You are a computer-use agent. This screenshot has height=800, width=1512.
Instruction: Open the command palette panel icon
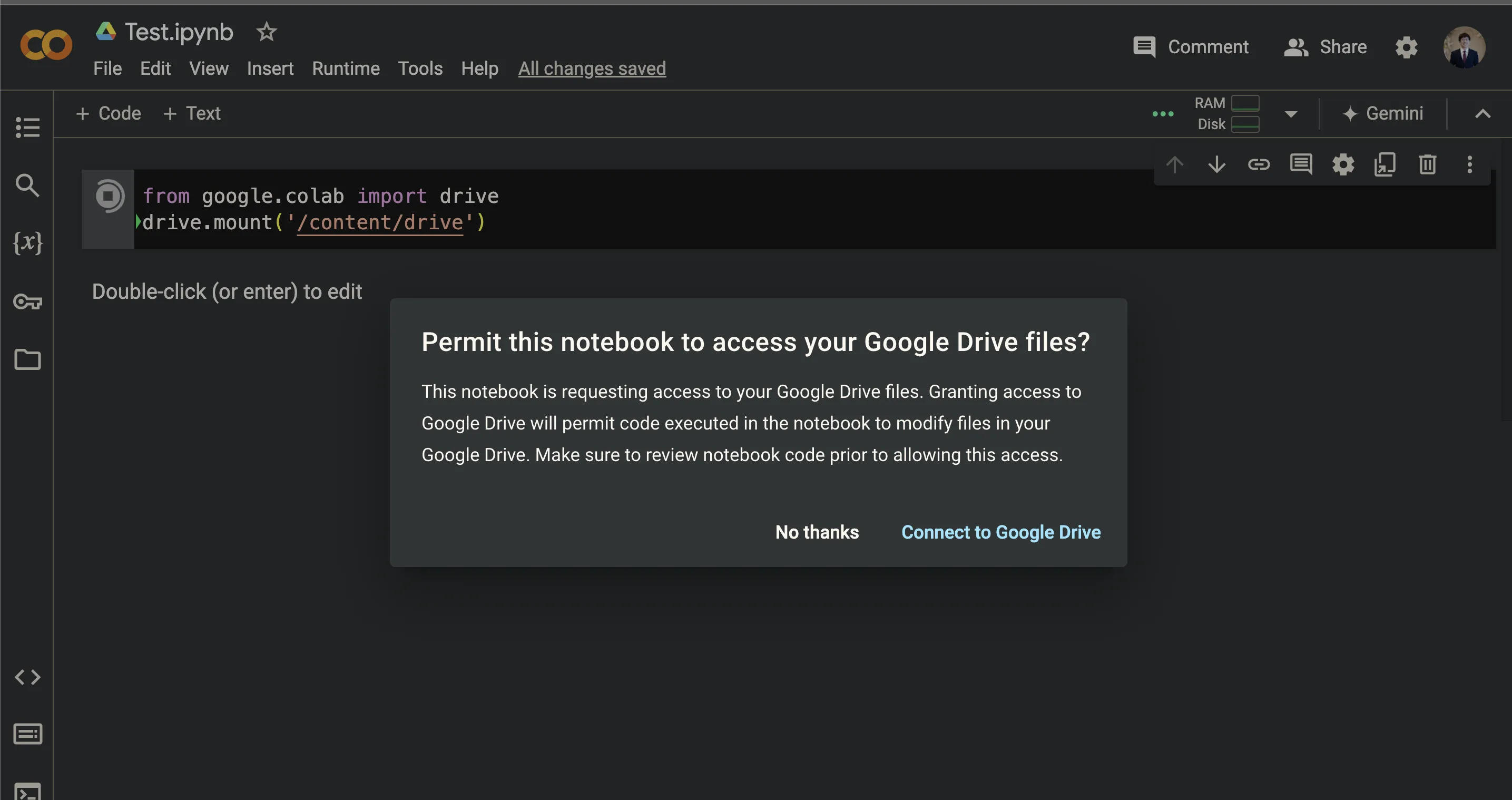pos(27,734)
